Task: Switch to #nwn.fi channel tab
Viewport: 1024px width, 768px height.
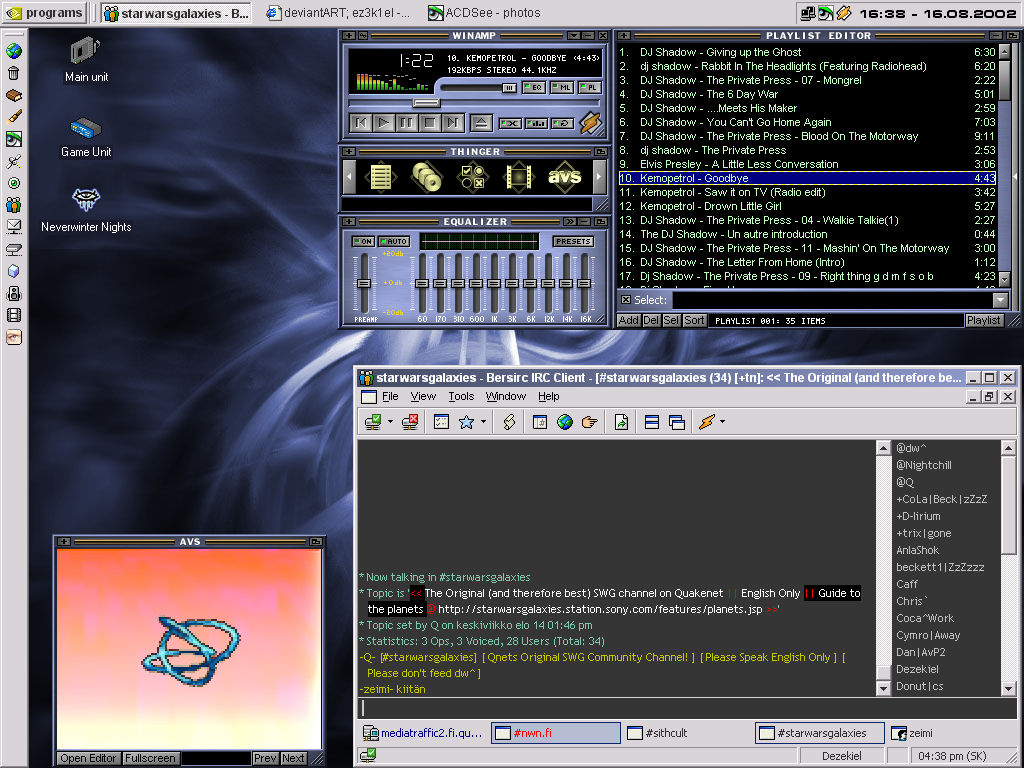Action: coord(555,733)
